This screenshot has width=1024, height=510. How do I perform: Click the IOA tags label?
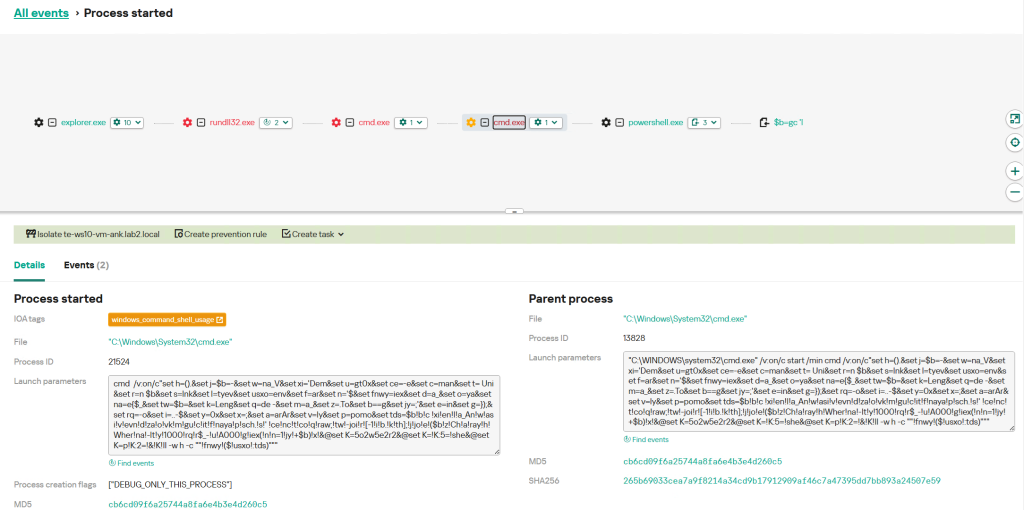coord(29,319)
